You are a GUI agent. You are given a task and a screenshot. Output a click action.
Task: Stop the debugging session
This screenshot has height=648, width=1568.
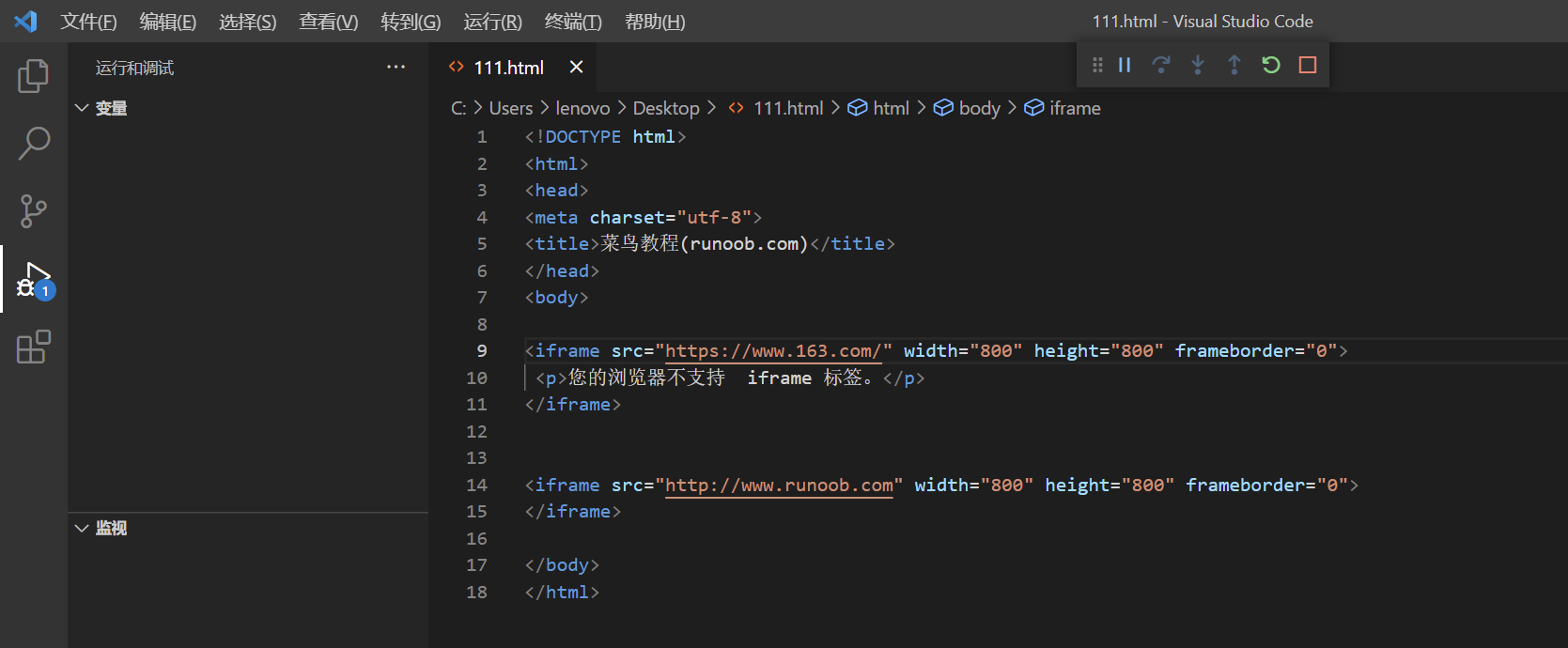(x=1308, y=65)
